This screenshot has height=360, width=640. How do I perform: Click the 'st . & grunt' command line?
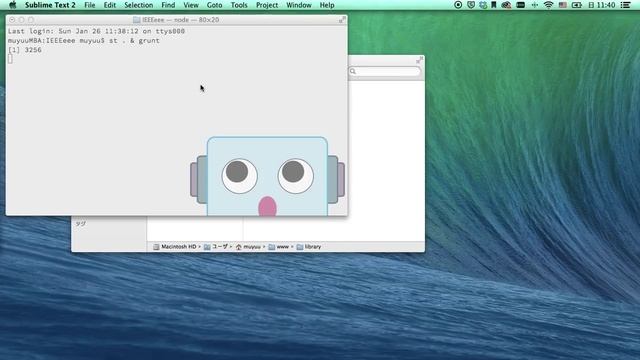coord(134,40)
